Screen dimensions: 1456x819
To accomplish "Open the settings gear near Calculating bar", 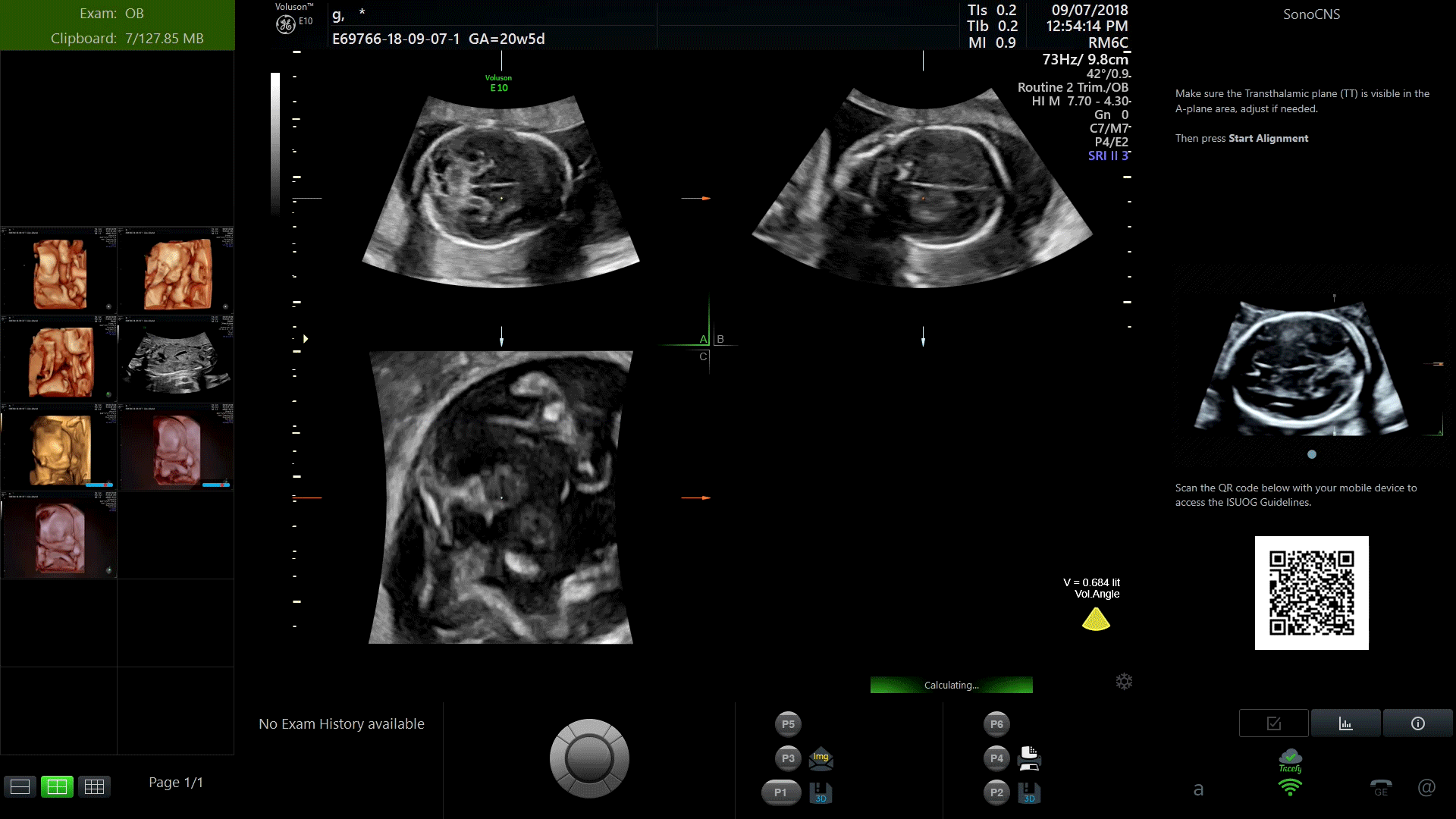I will [1124, 681].
